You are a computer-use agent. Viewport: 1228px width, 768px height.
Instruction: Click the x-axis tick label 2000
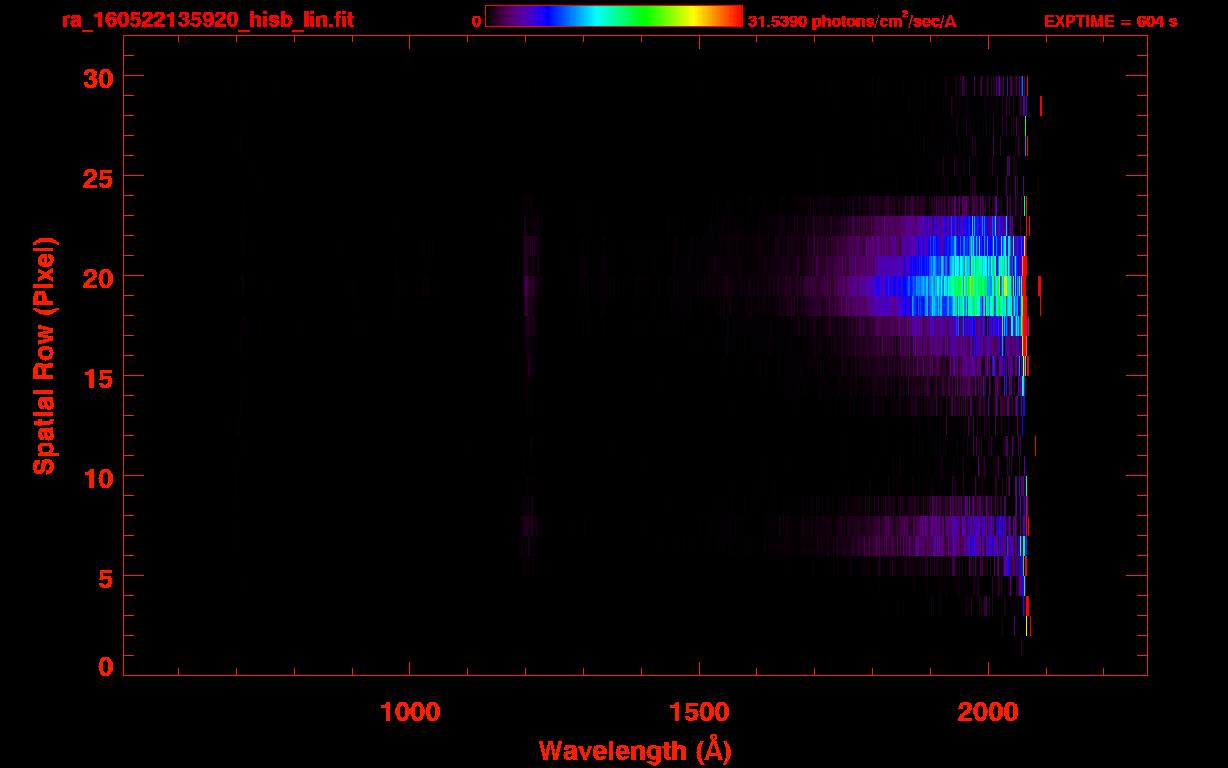tap(988, 712)
